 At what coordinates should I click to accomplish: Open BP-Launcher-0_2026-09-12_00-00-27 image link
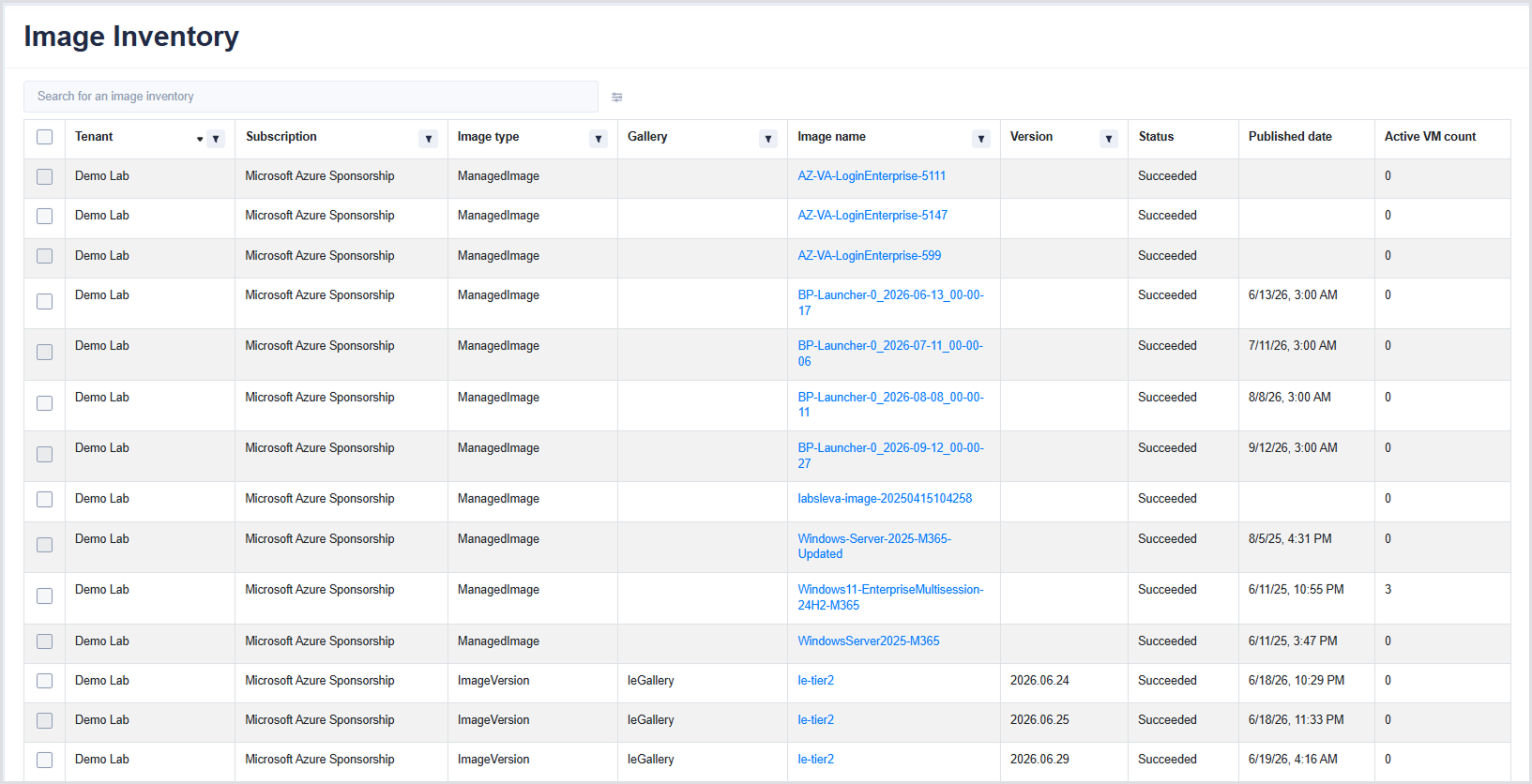[x=890, y=455]
